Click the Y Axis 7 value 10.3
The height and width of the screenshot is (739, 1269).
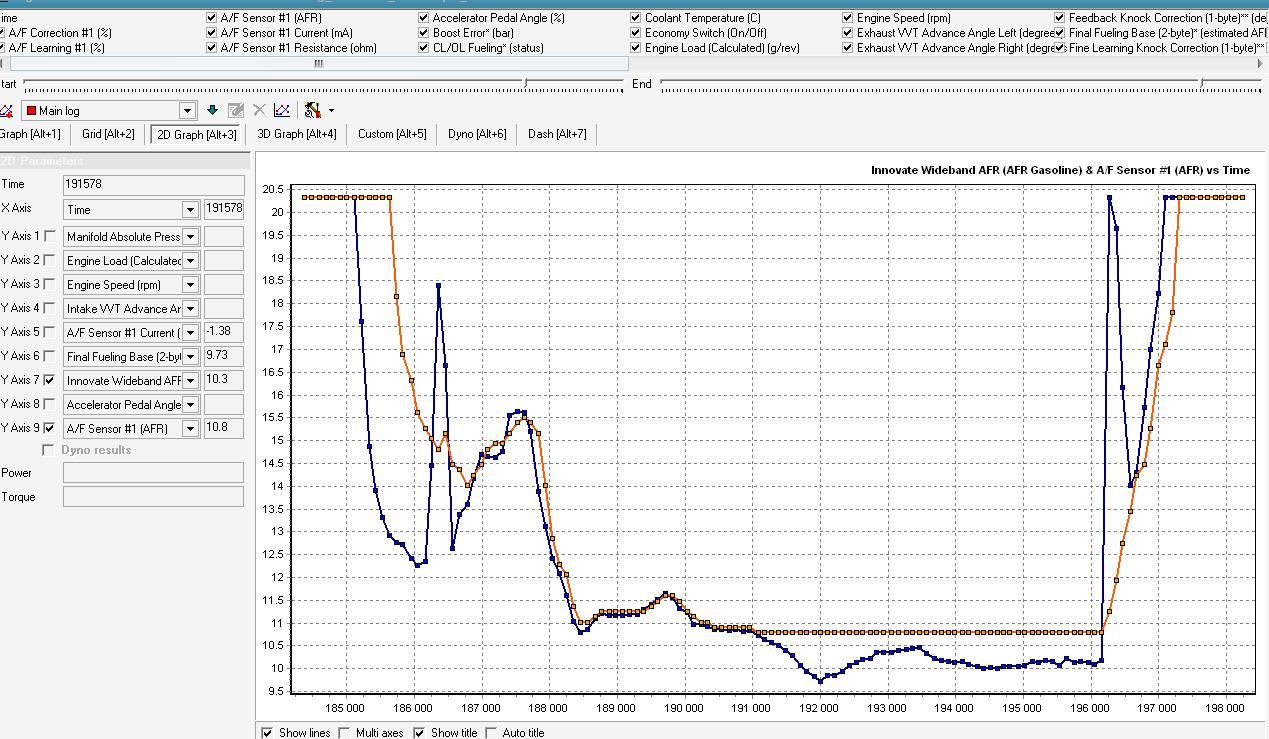coord(223,381)
